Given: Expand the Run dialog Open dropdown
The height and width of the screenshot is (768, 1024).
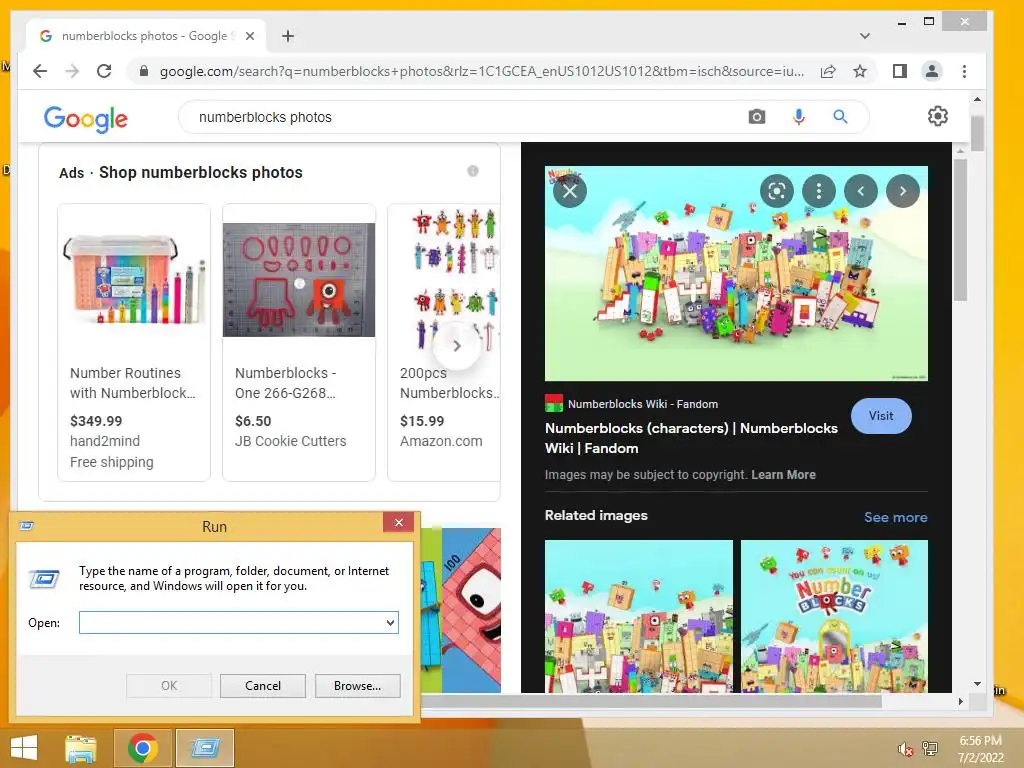Looking at the screenshot, I should coord(390,622).
